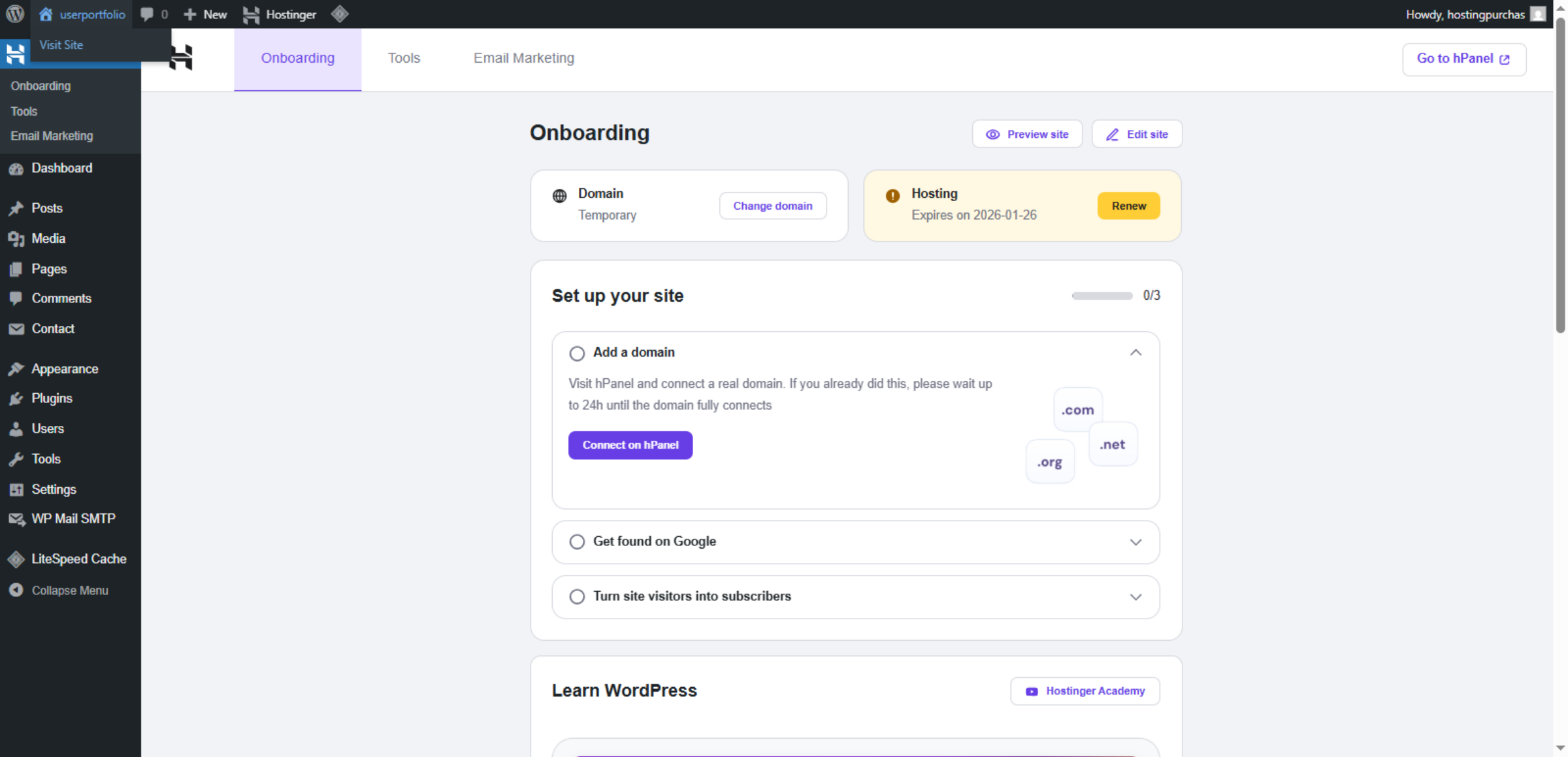Screen dimensions: 1568x757
Task: Collapse the Add a domain section
Action: pos(1135,352)
